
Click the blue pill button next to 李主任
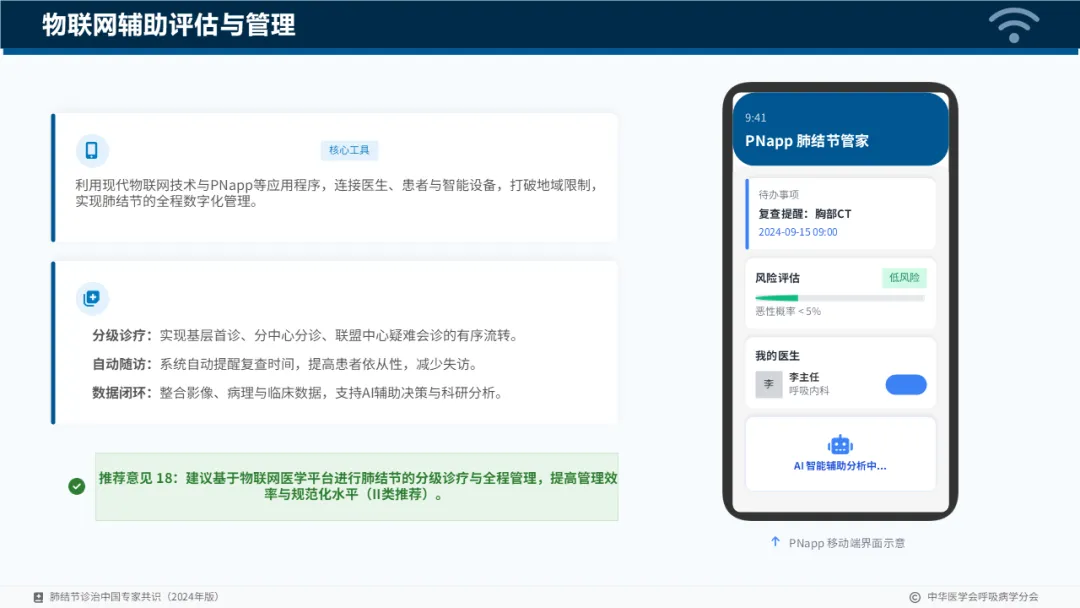906,384
